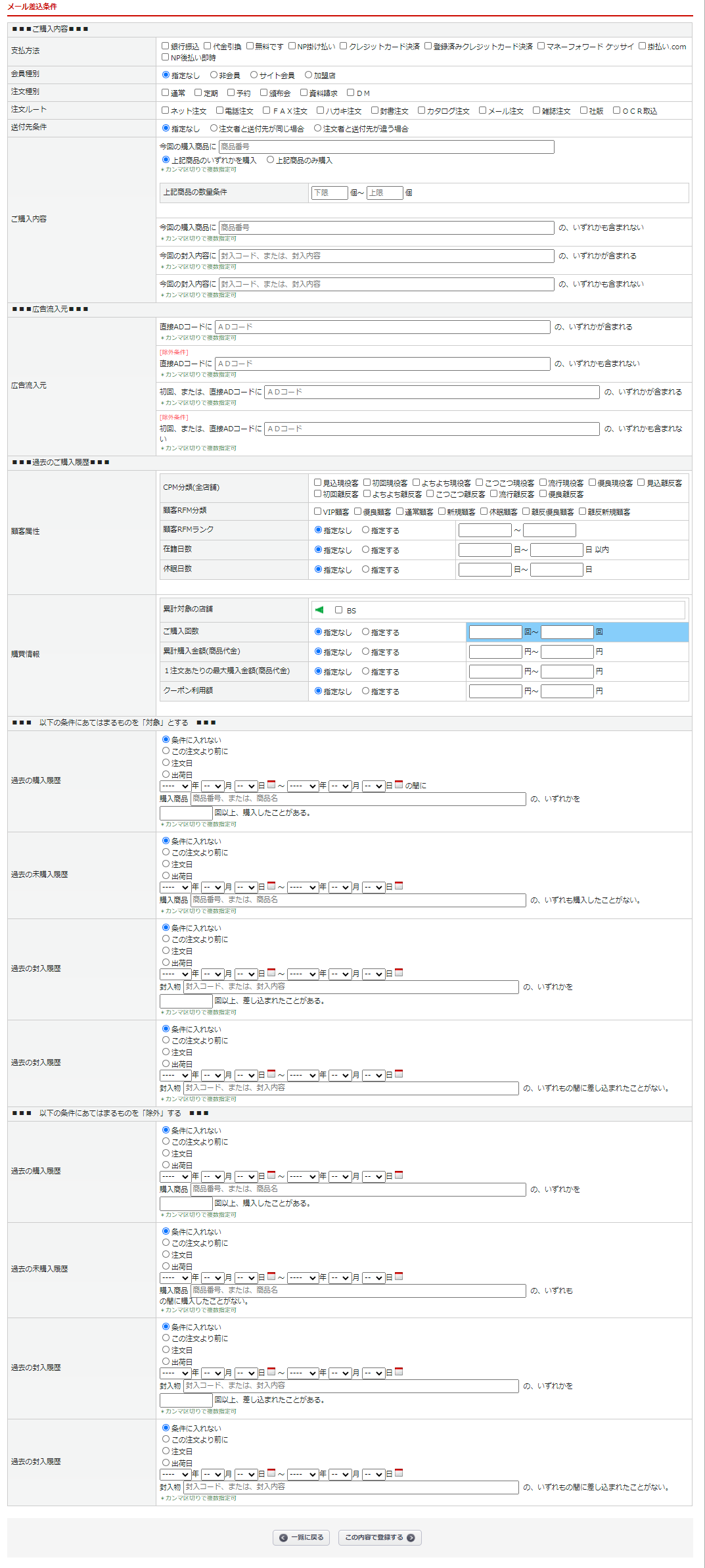Open start-date calendar in 対象 過去の購入履歴 row
The height and width of the screenshot is (1568, 705).
271,784
